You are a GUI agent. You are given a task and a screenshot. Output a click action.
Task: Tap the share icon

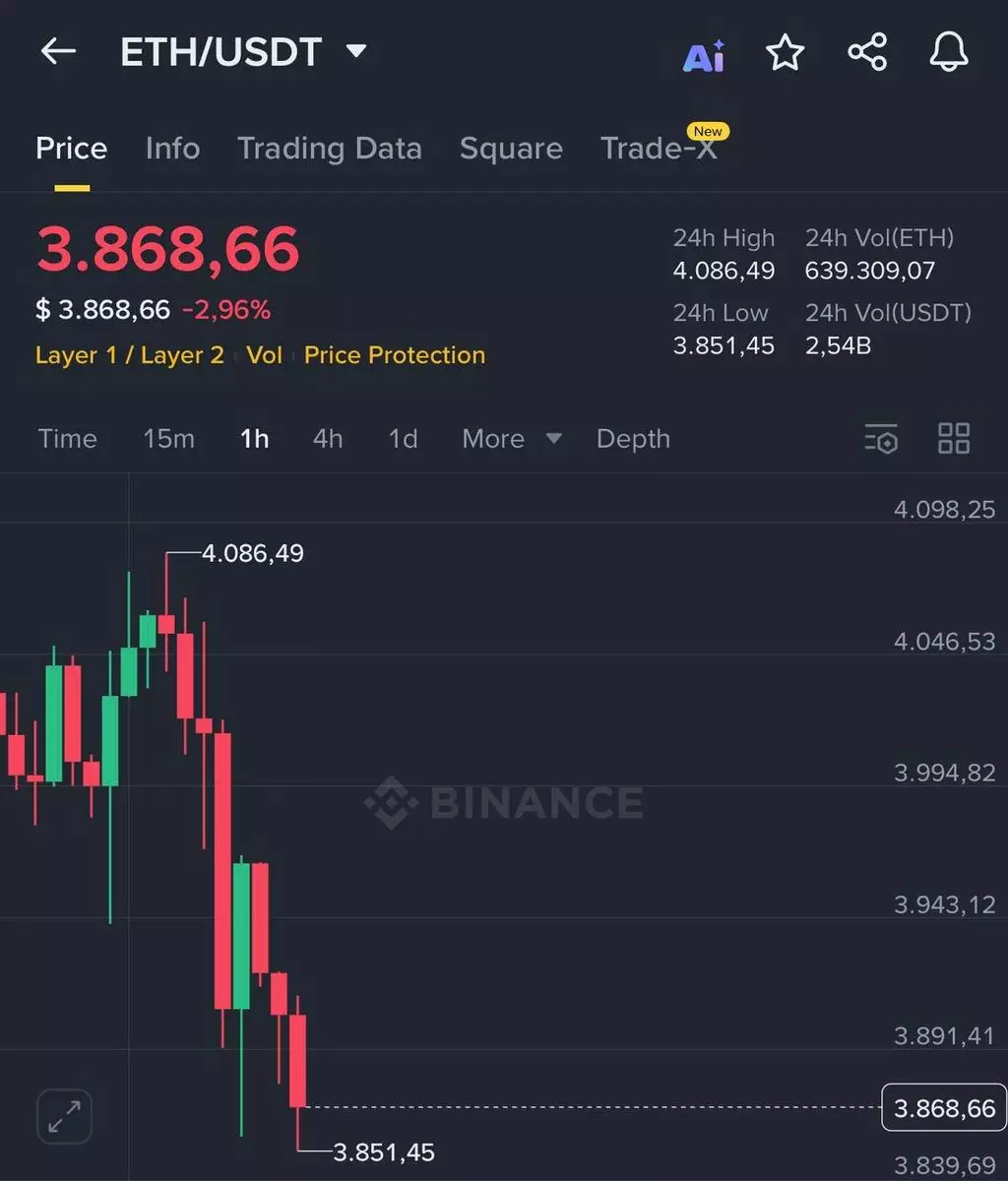(867, 53)
